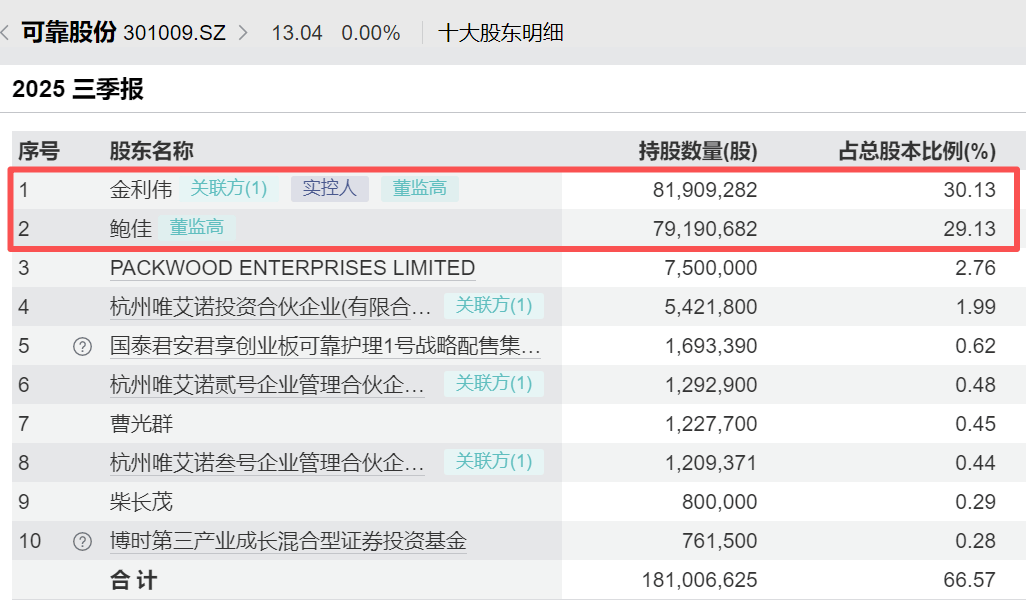Click percentage value 0.45
1026x609 pixels.
(x=976, y=424)
